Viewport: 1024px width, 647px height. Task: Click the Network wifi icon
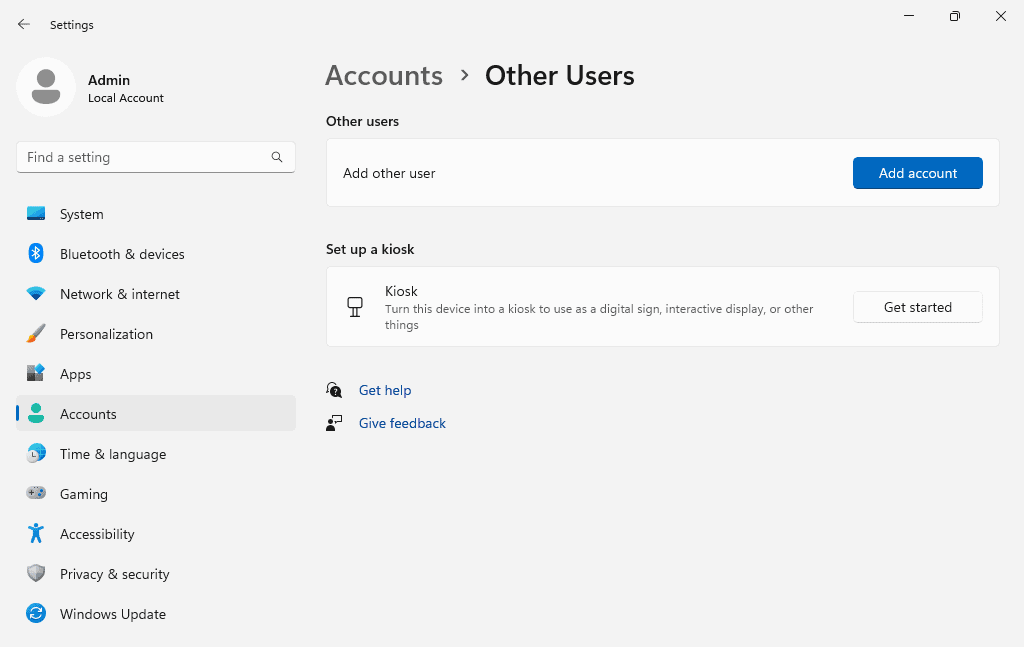(36, 294)
